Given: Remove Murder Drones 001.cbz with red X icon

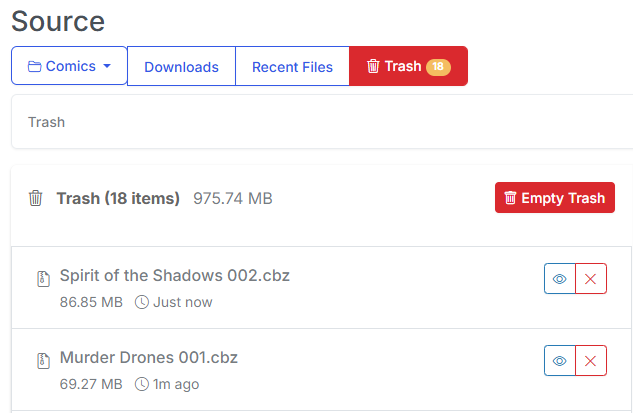Looking at the screenshot, I should [x=591, y=361].
